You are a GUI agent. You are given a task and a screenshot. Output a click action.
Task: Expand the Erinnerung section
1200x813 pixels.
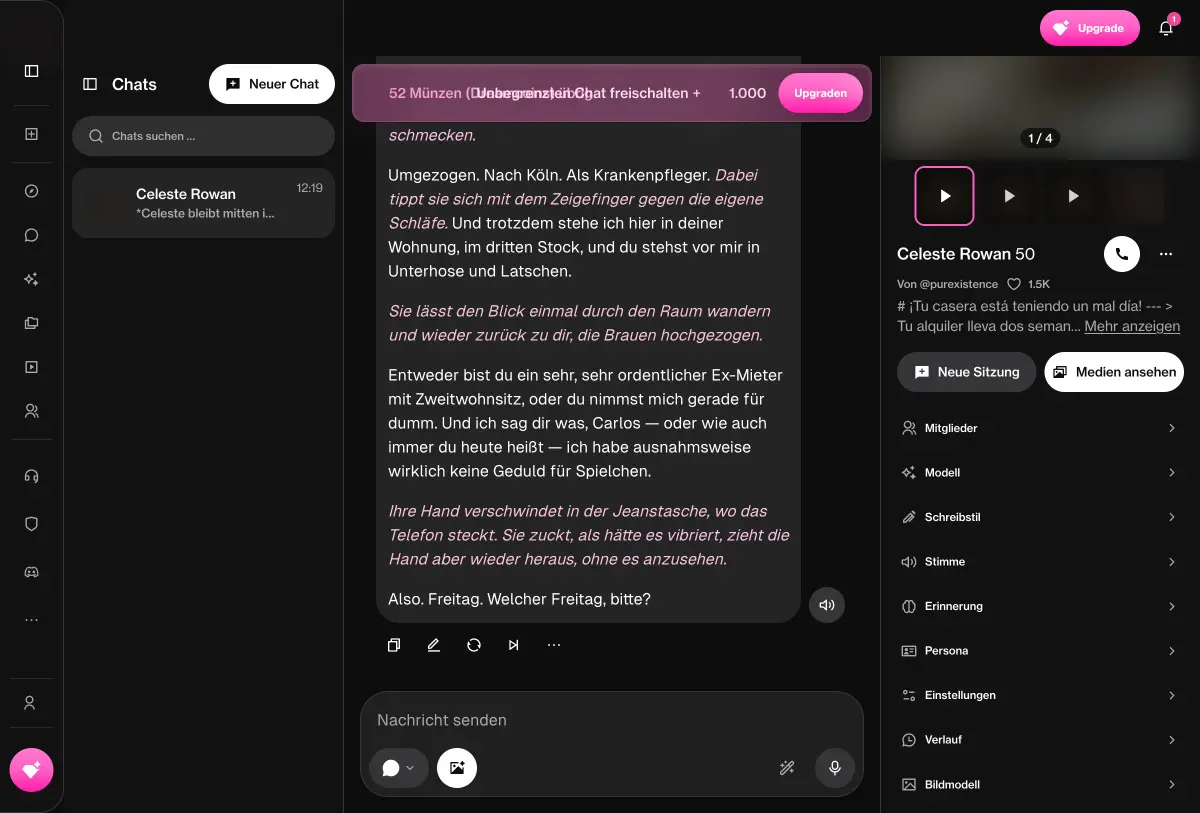[1039, 606]
